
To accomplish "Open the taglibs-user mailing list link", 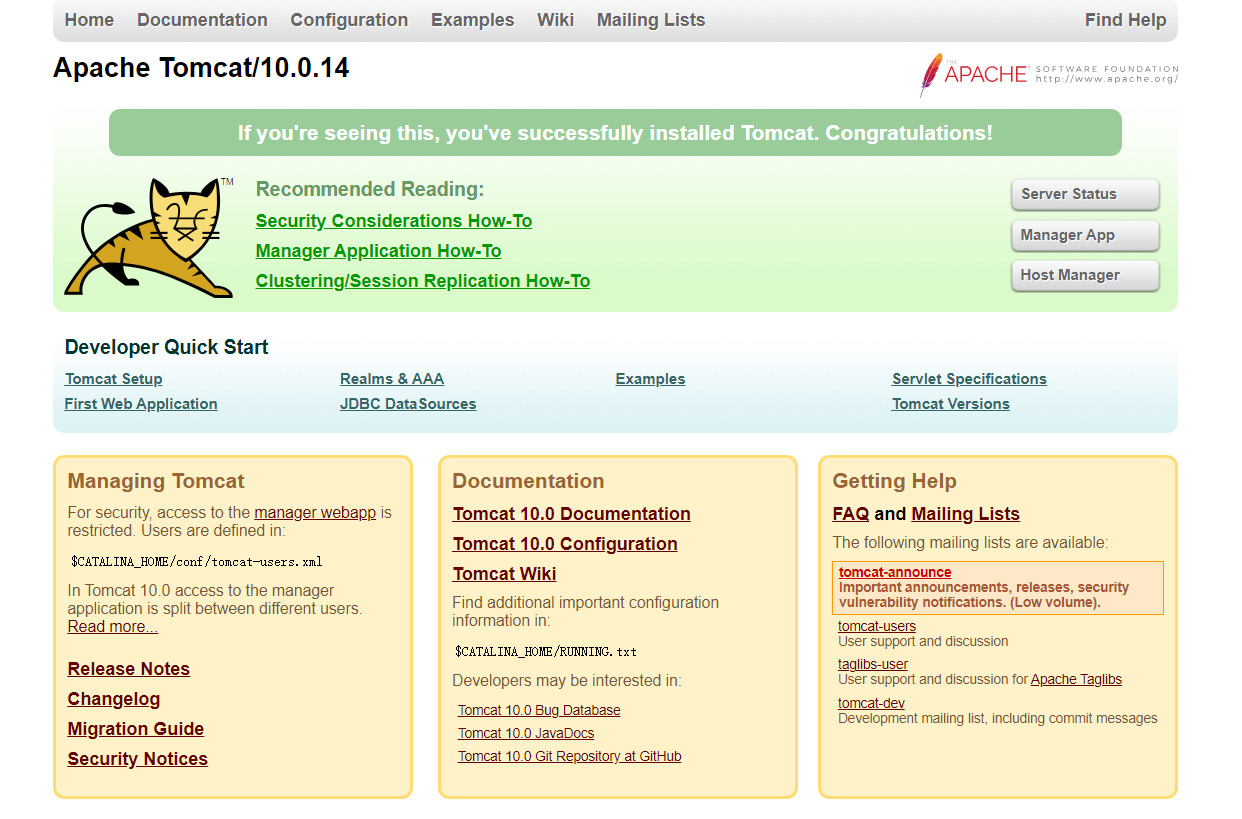I will pyautogui.click(x=873, y=664).
